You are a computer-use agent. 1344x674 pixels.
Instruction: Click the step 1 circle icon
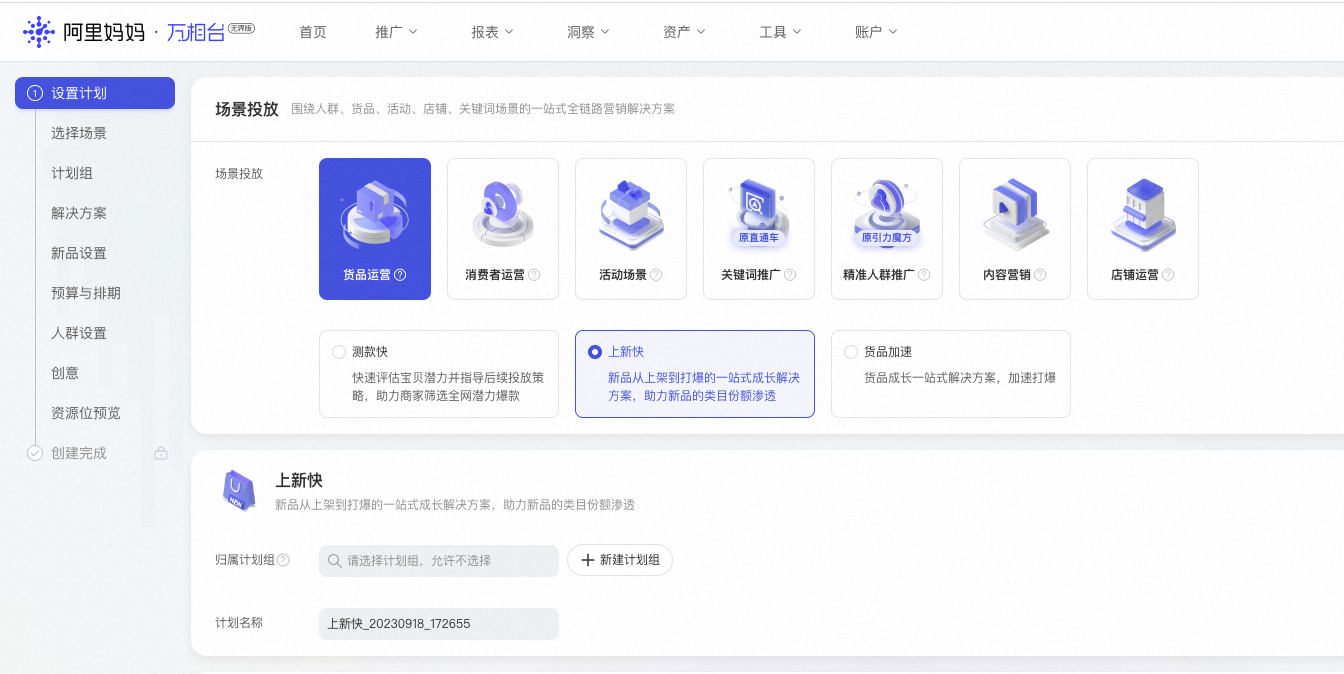(x=35, y=93)
